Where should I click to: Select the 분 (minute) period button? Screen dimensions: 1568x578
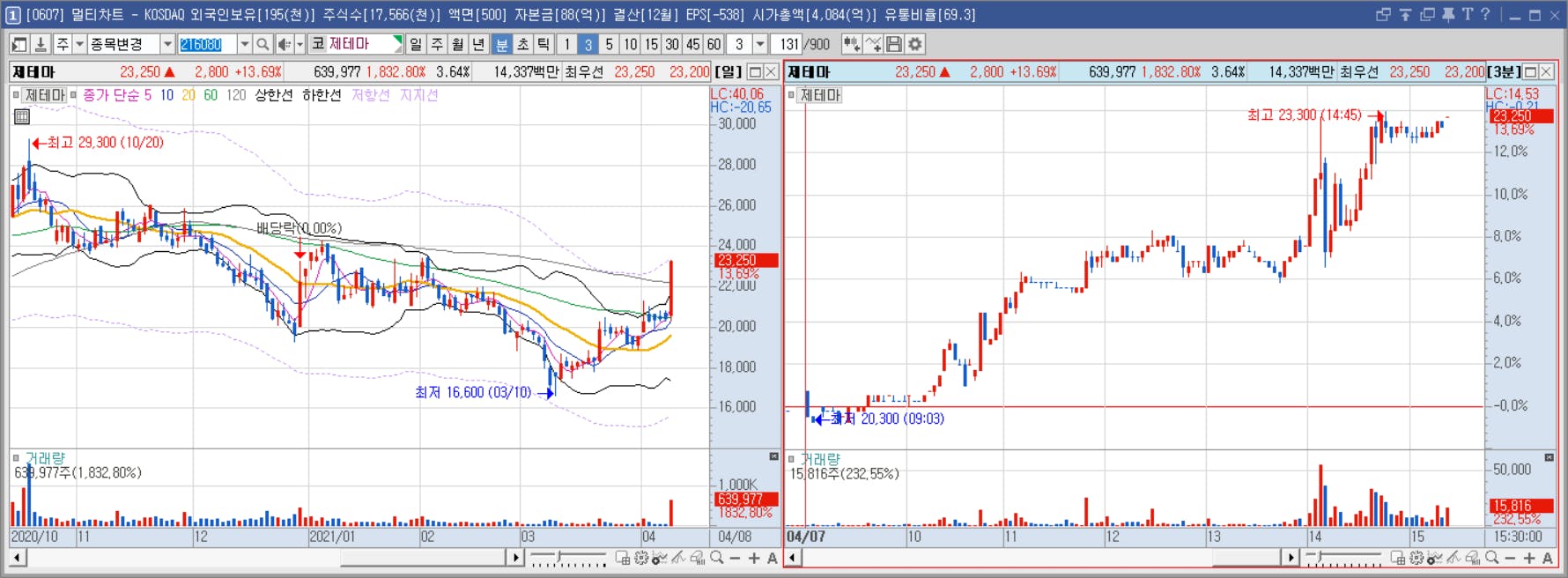[x=502, y=44]
